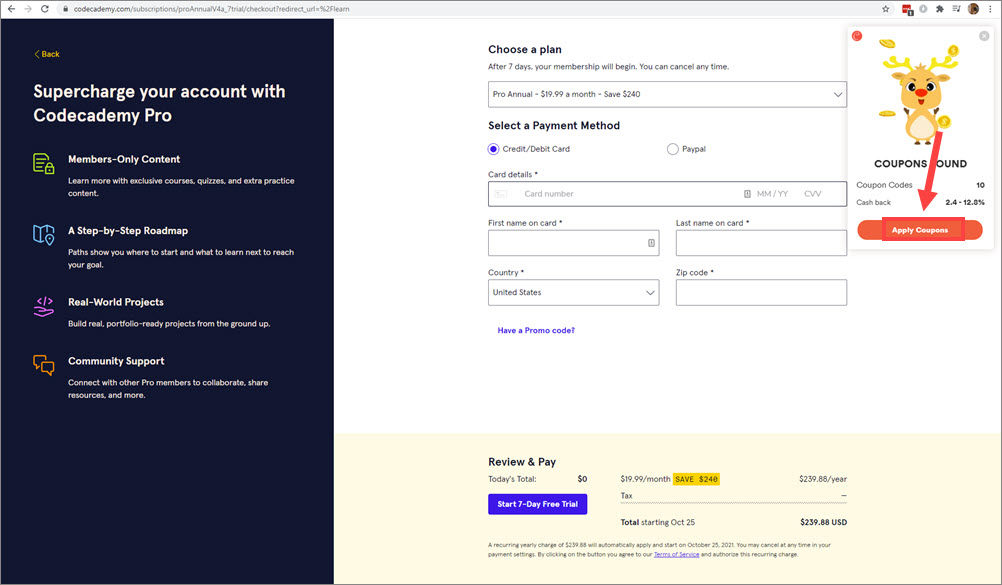Click the Community Support heading
Image resolution: width=1002 pixels, height=585 pixels.
pyautogui.click(x=116, y=361)
